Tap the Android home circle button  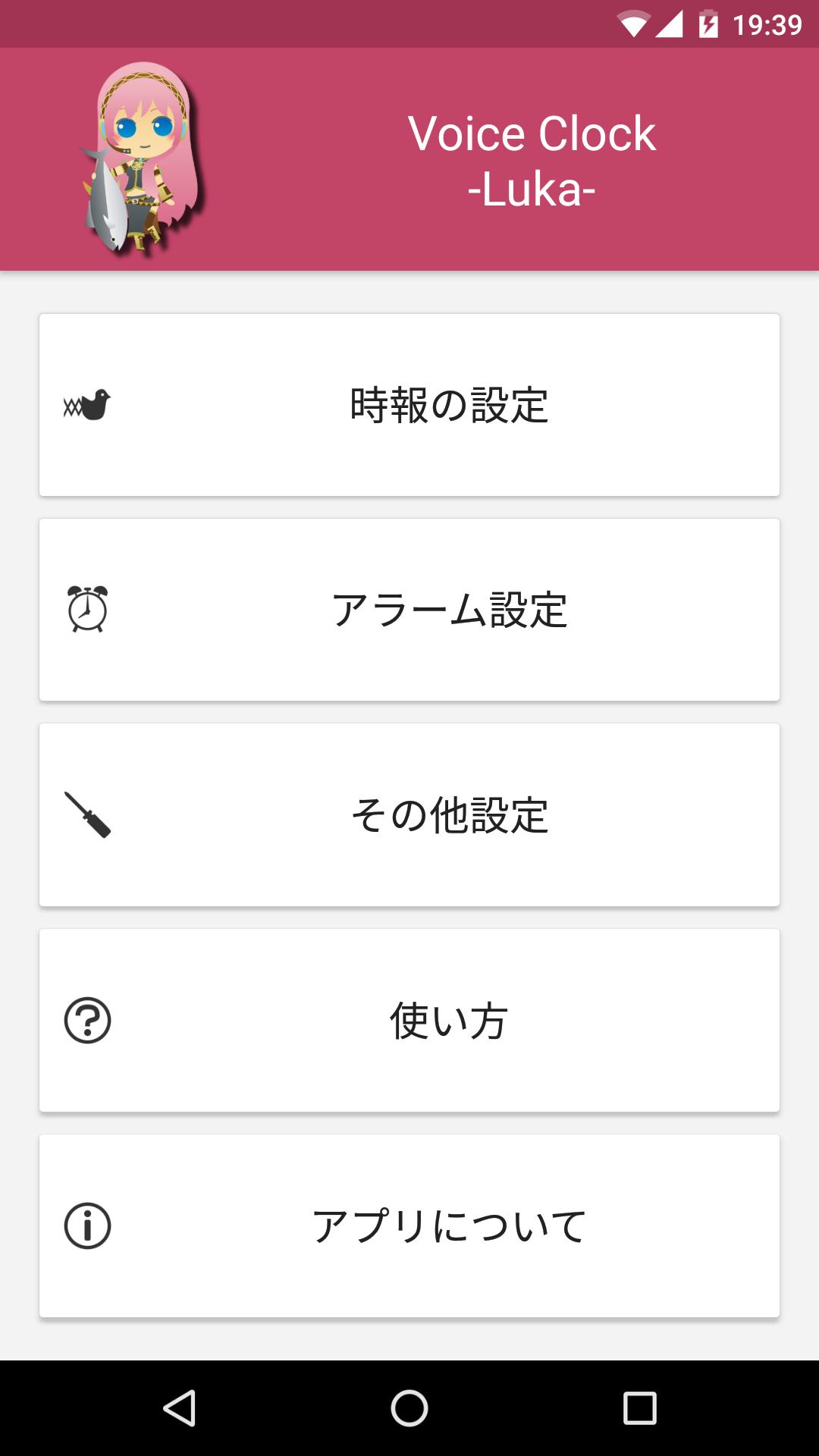(409, 1408)
